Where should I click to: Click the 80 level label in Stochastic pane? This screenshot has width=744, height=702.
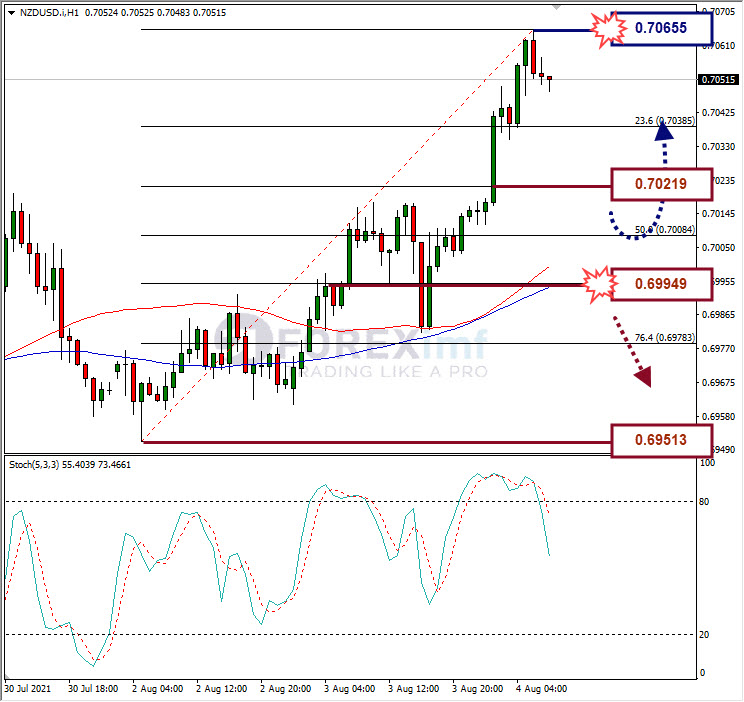[x=704, y=502]
